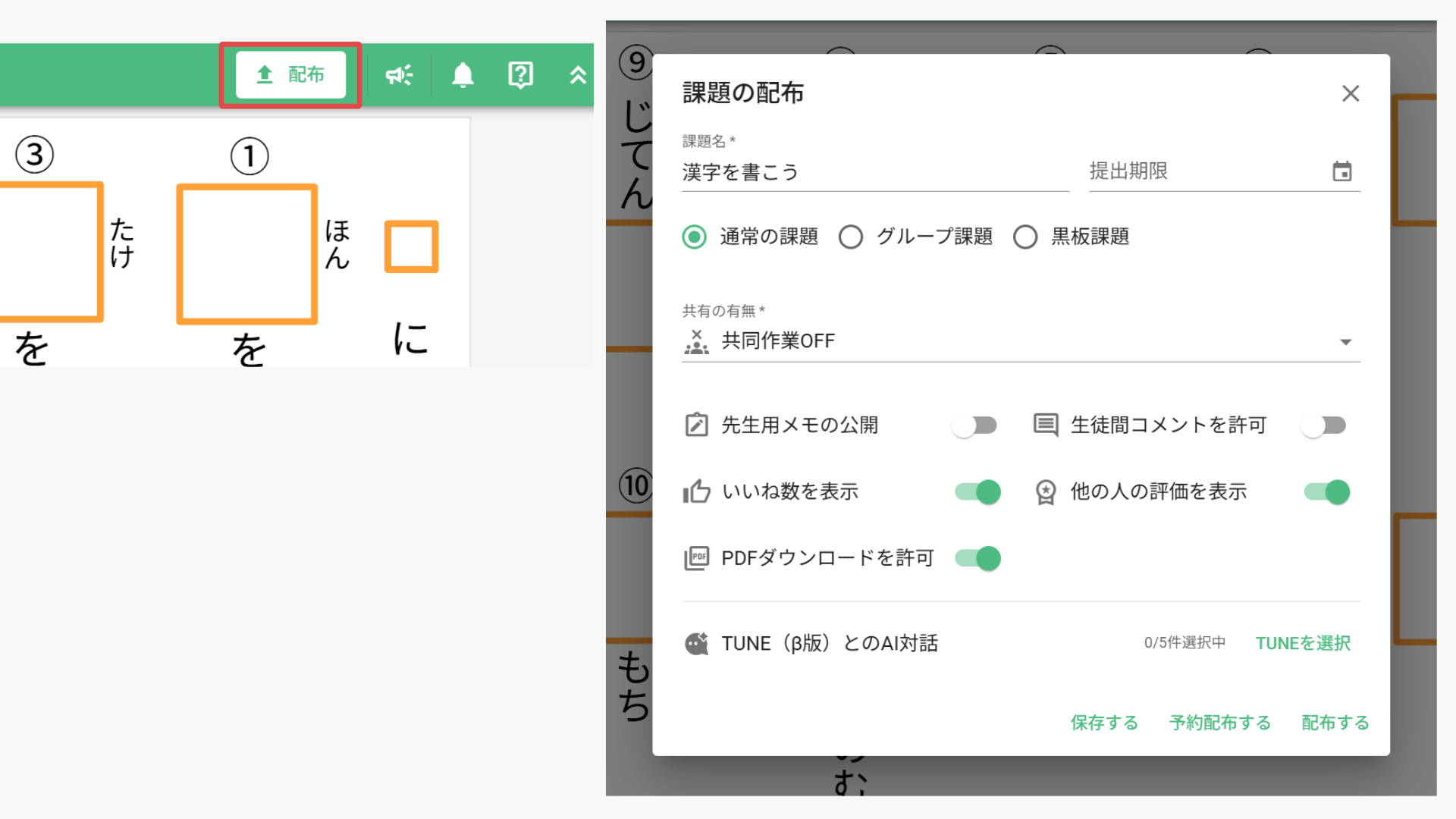
Task: Click the 先生用メモ notepad icon
Action: (x=696, y=425)
